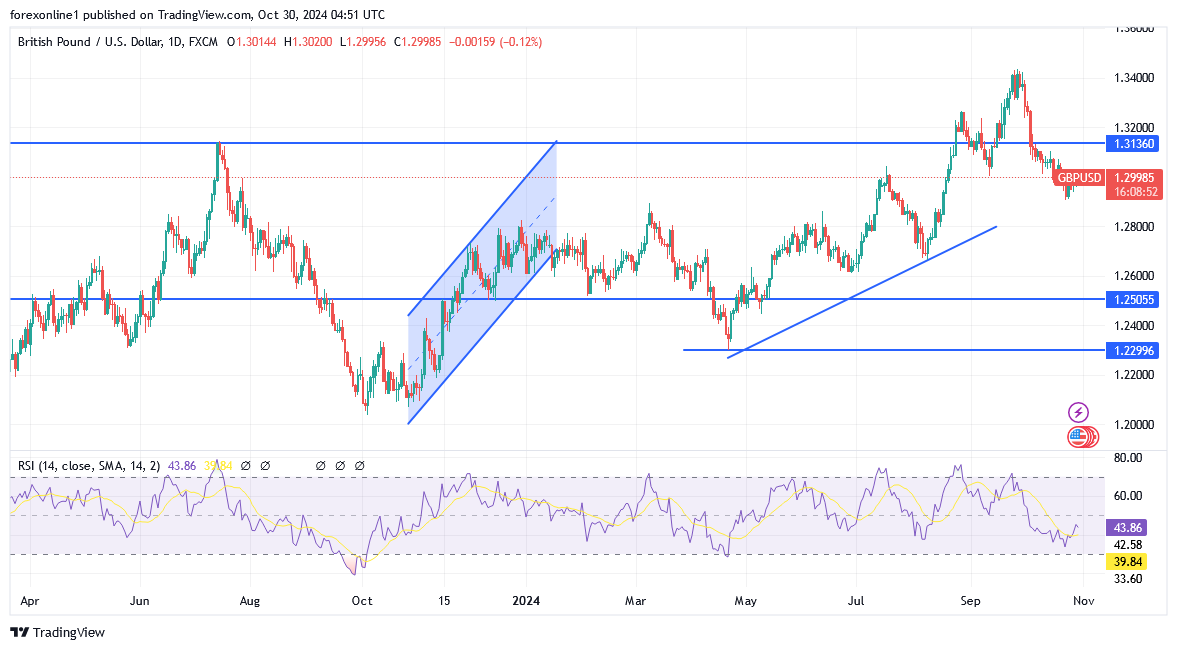Image resolution: width=1177 pixels, height=650 pixels.
Task: Click the 60.00 RSI scale label
Action: pos(1129,496)
